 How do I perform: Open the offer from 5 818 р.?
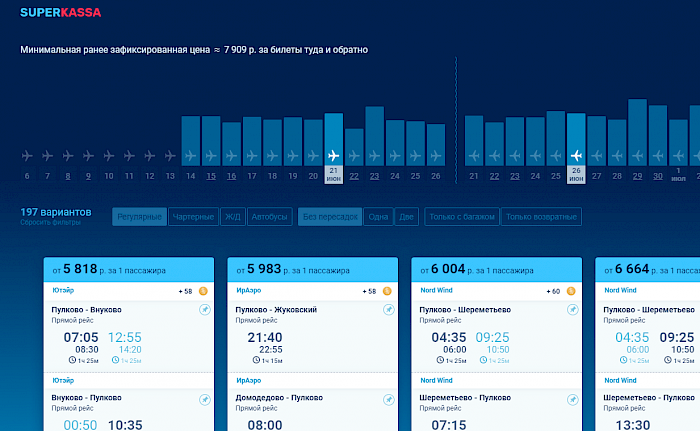129,269
